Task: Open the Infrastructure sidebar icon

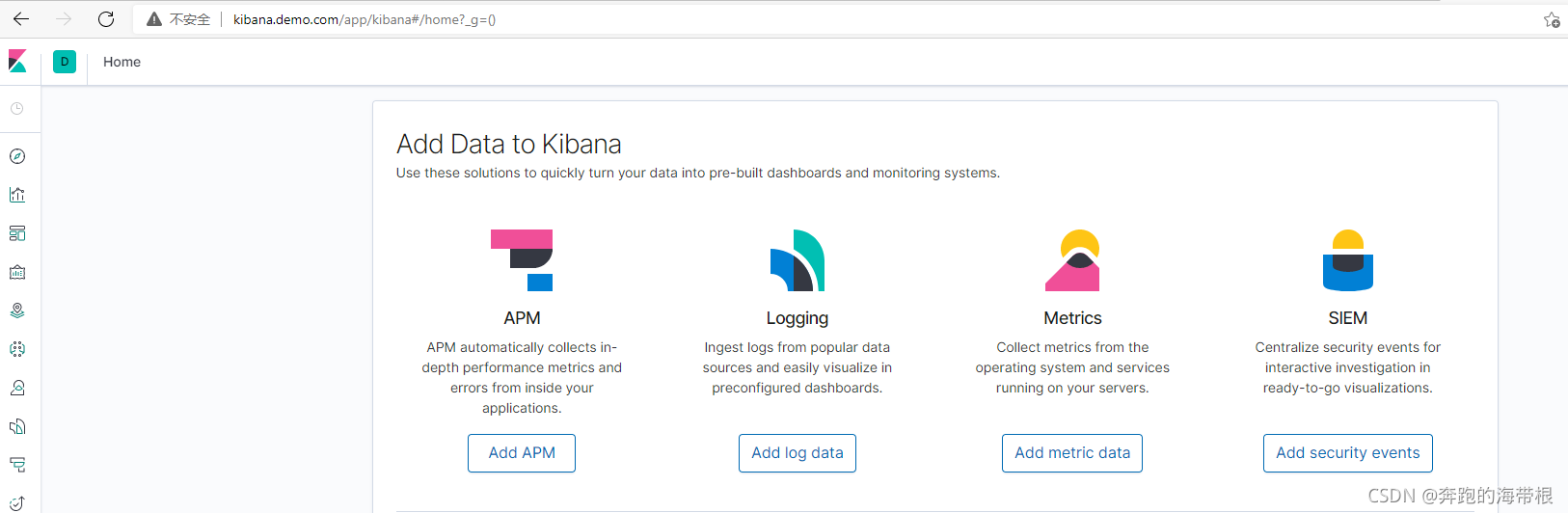Action: (17, 388)
